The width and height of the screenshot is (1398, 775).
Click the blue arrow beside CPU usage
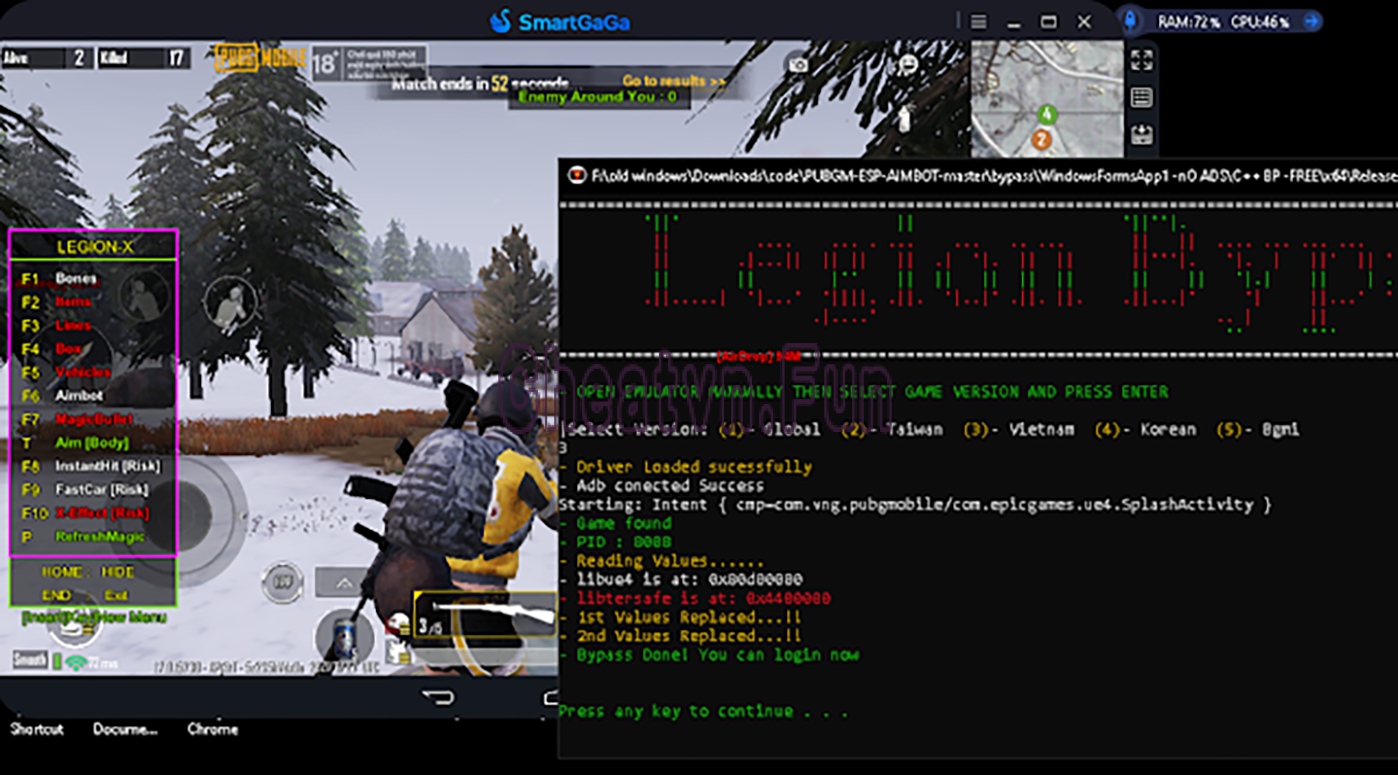[x=1311, y=21]
